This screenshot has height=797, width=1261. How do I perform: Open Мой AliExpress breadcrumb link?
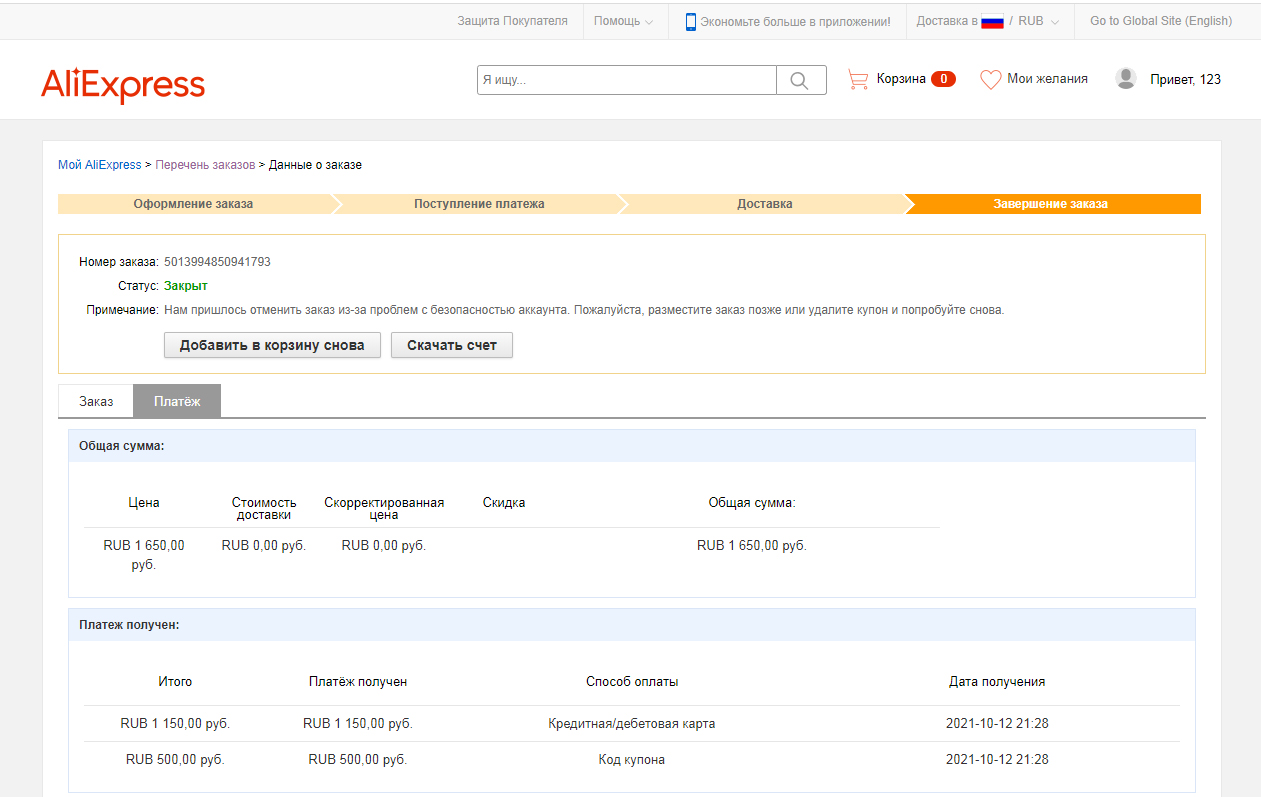pyautogui.click(x=100, y=165)
